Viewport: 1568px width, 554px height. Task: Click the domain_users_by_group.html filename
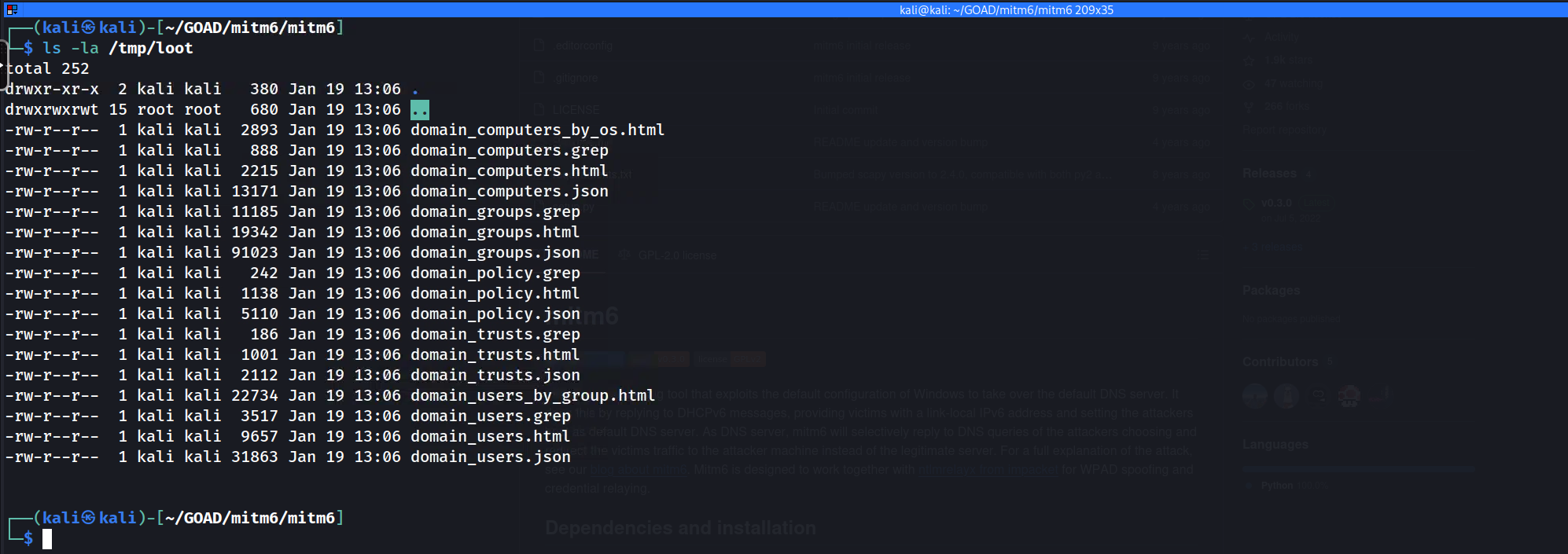(532, 395)
